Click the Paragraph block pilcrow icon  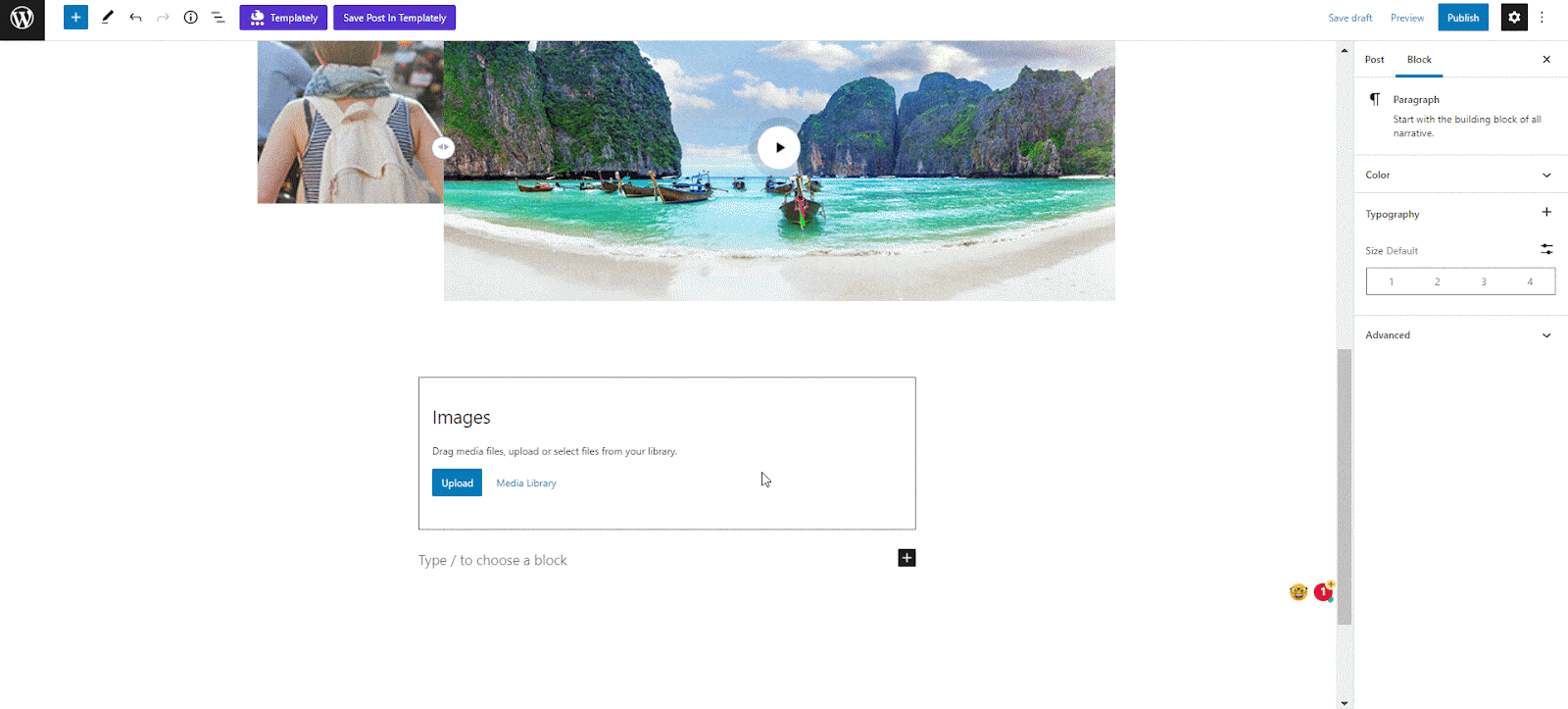click(1375, 99)
